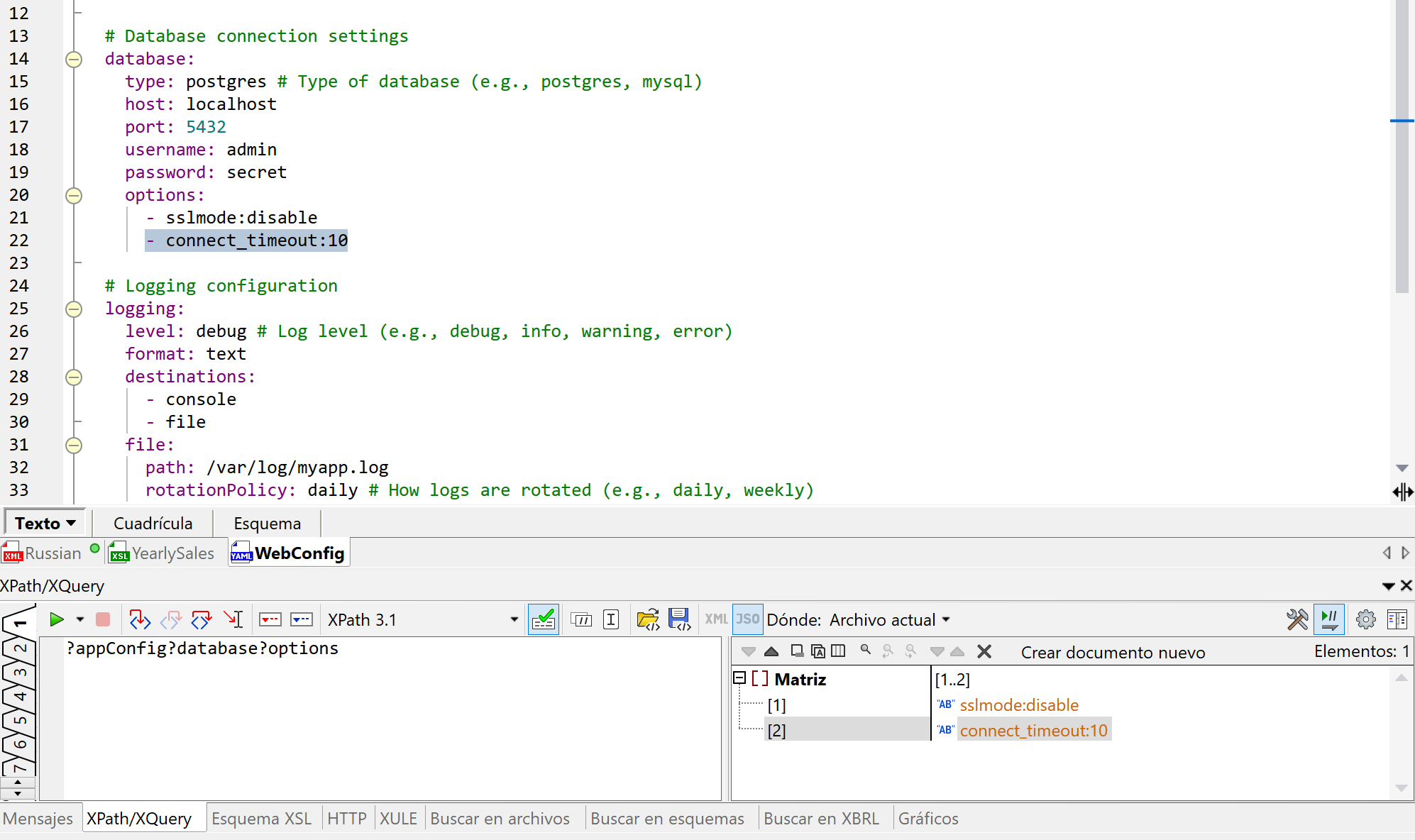Collapse the database node fold marker
Viewport: 1415px width, 840px height.
74,59
